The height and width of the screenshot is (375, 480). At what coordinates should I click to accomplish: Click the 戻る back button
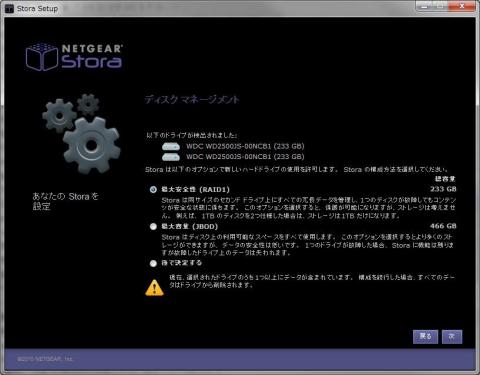(x=425, y=337)
